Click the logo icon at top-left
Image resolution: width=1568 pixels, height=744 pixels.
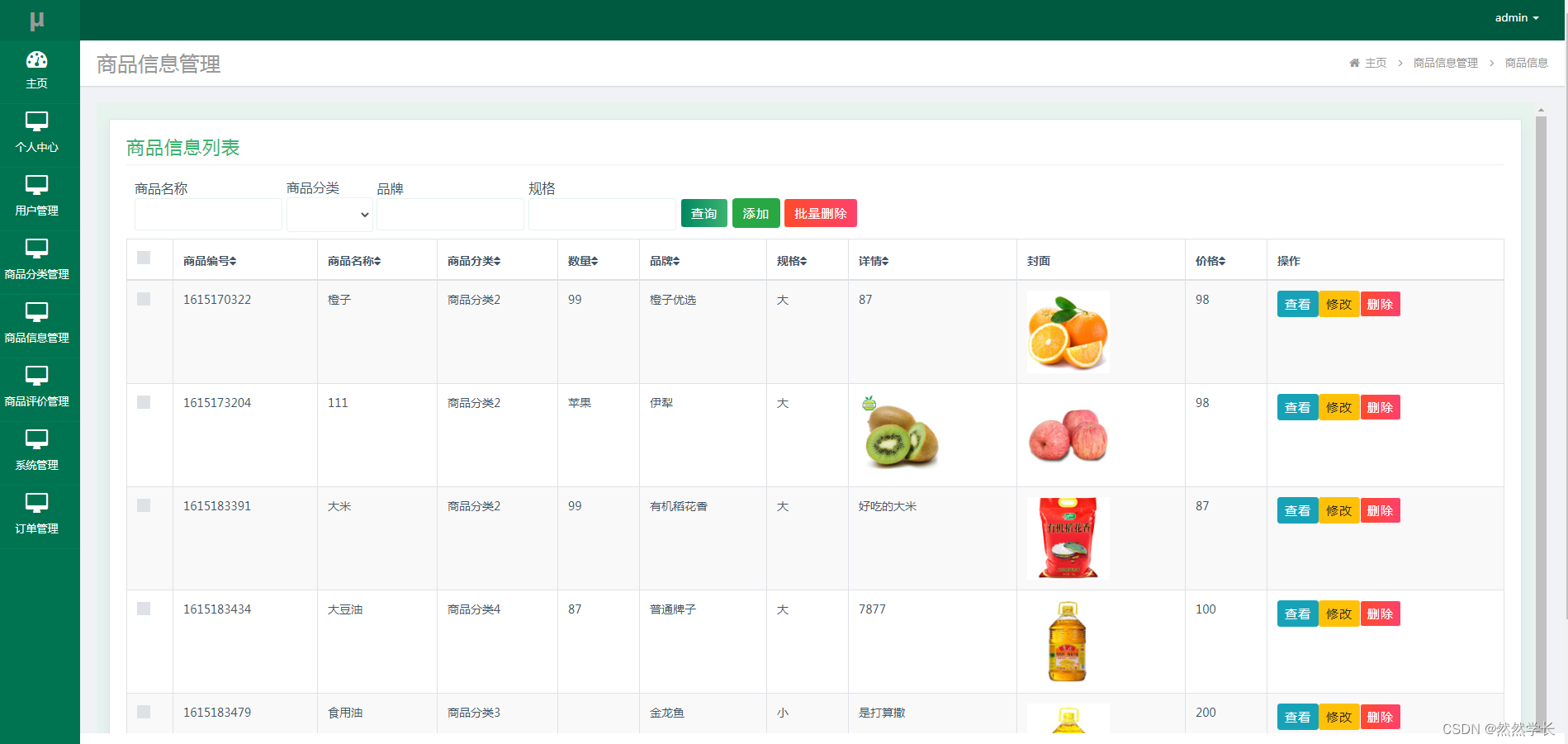click(37, 21)
